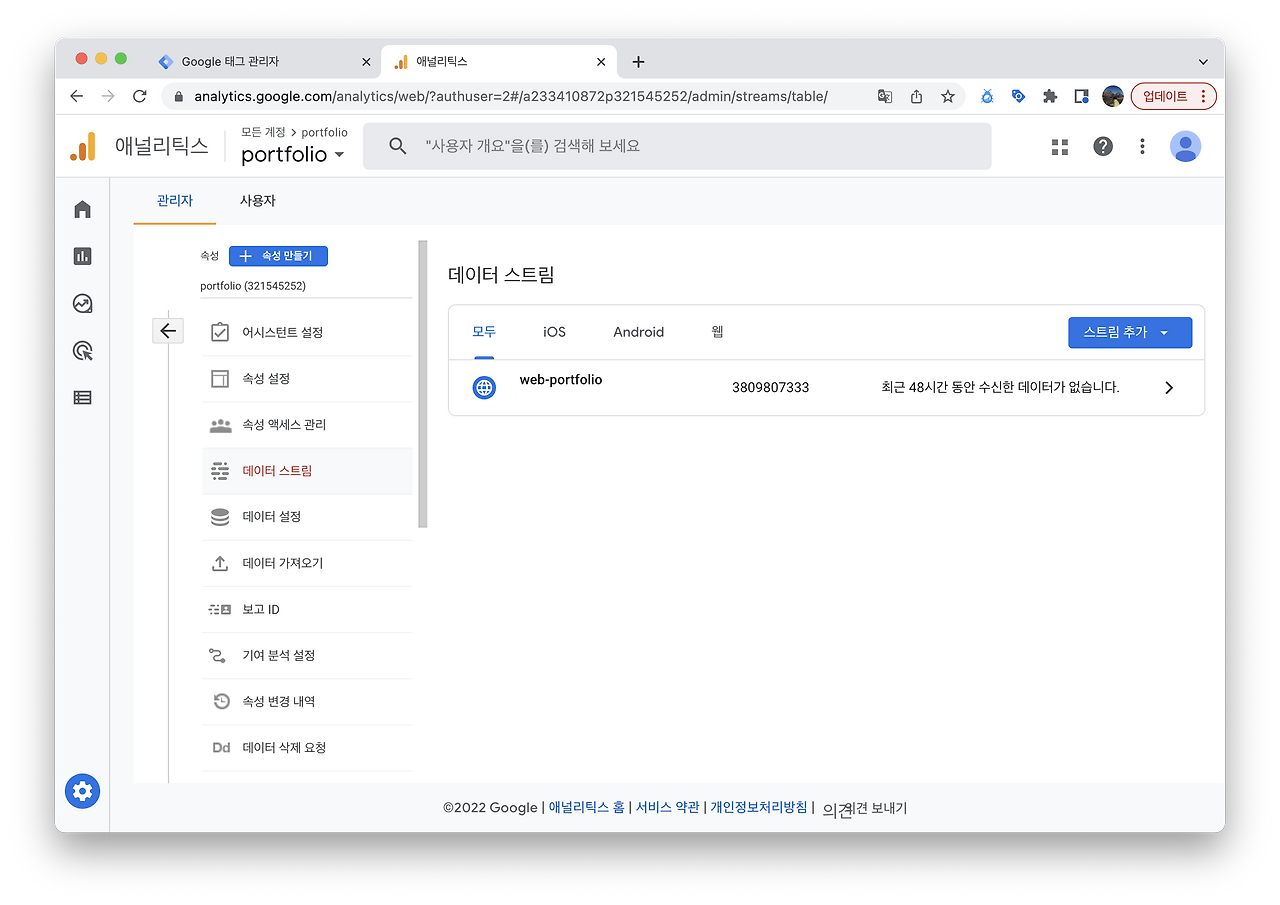Click the back arrow in property column
1280x905 pixels.
pyautogui.click(x=168, y=331)
